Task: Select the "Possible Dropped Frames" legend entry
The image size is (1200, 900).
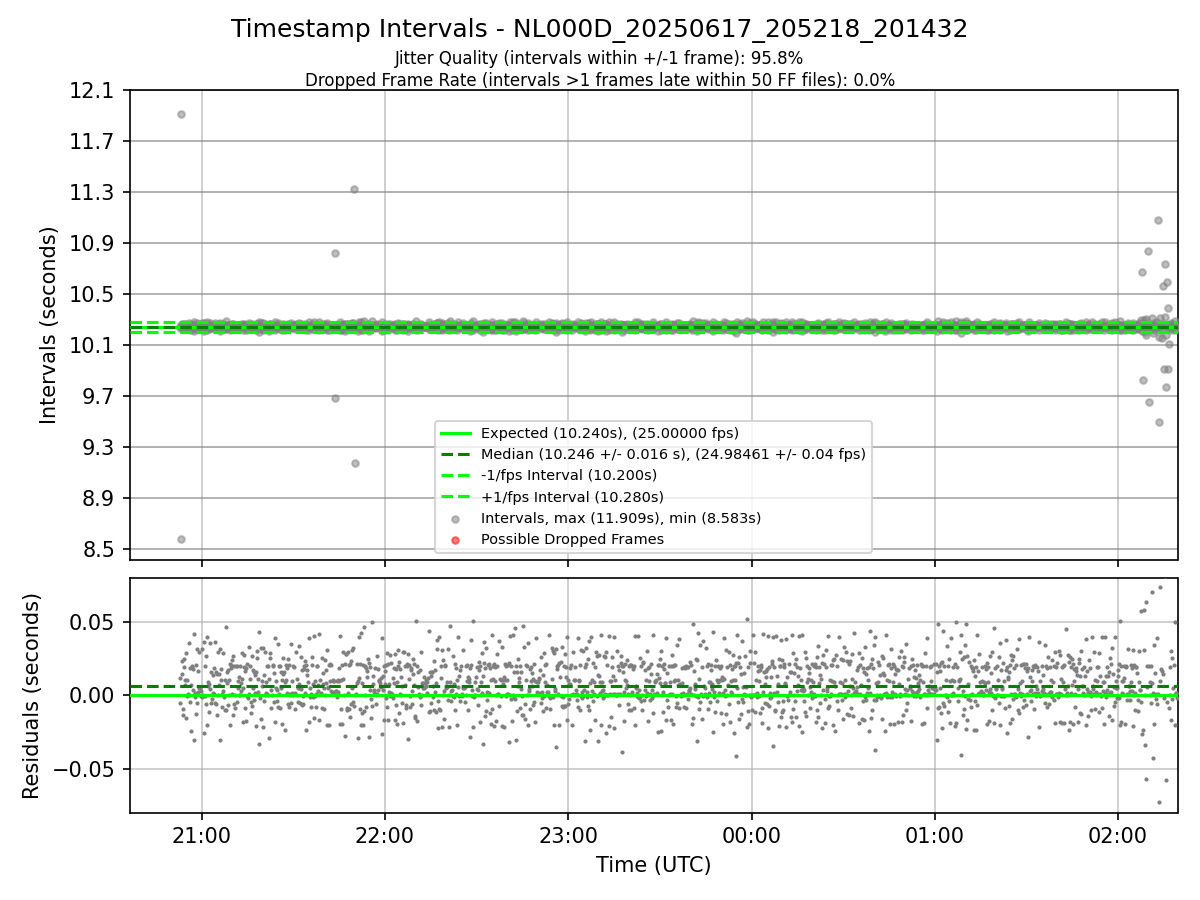Action: pyautogui.click(x=572, y=539)
